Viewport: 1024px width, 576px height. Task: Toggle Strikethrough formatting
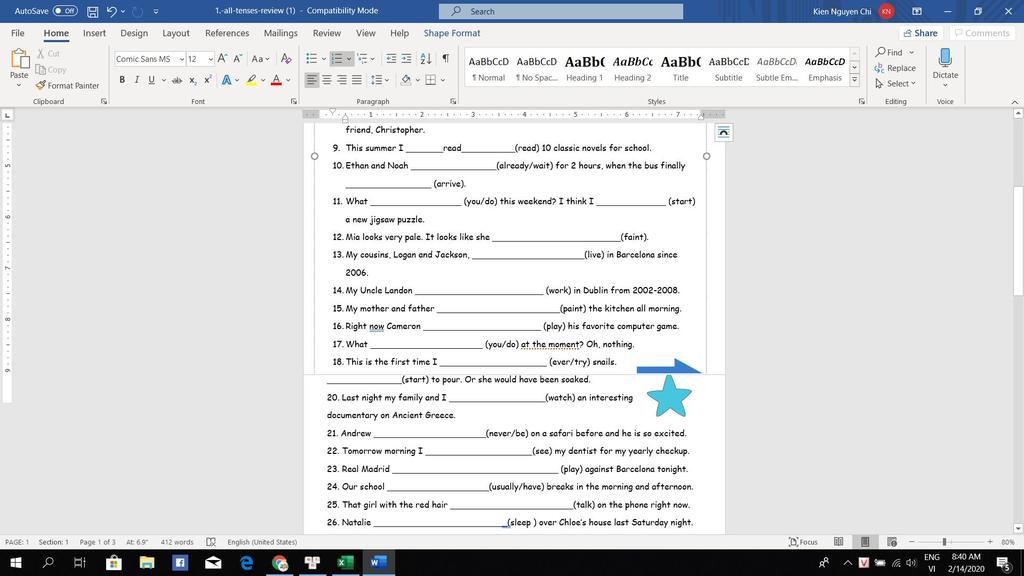pyautogui.click(x=176, y=80)
